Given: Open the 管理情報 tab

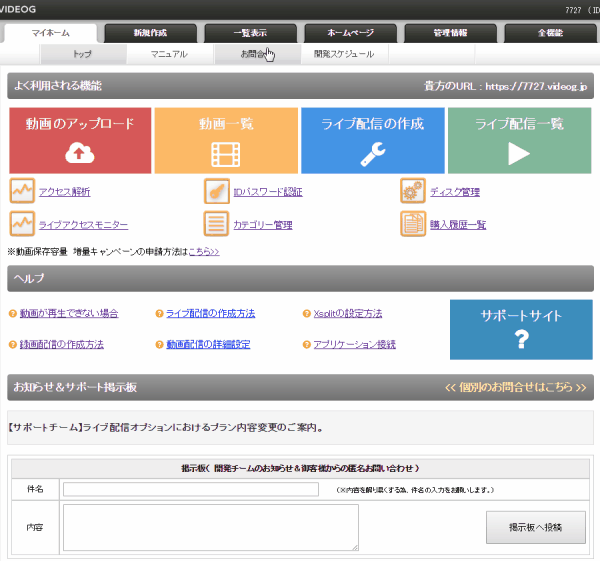Looking at the screenshot, I should pyautogui.click(x=449, y=33).
